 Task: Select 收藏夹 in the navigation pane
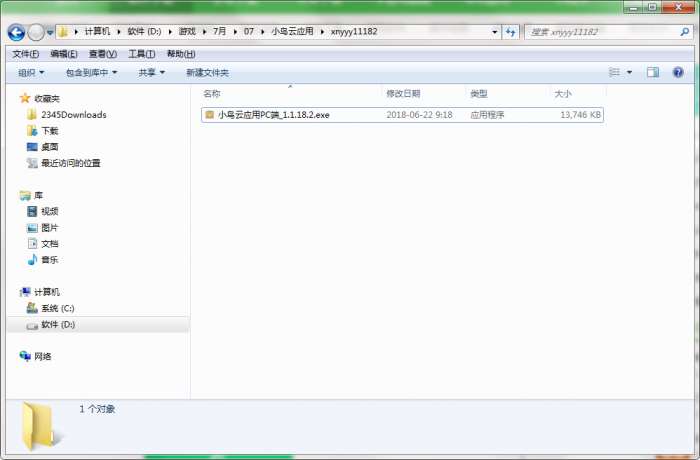point(47,98)
